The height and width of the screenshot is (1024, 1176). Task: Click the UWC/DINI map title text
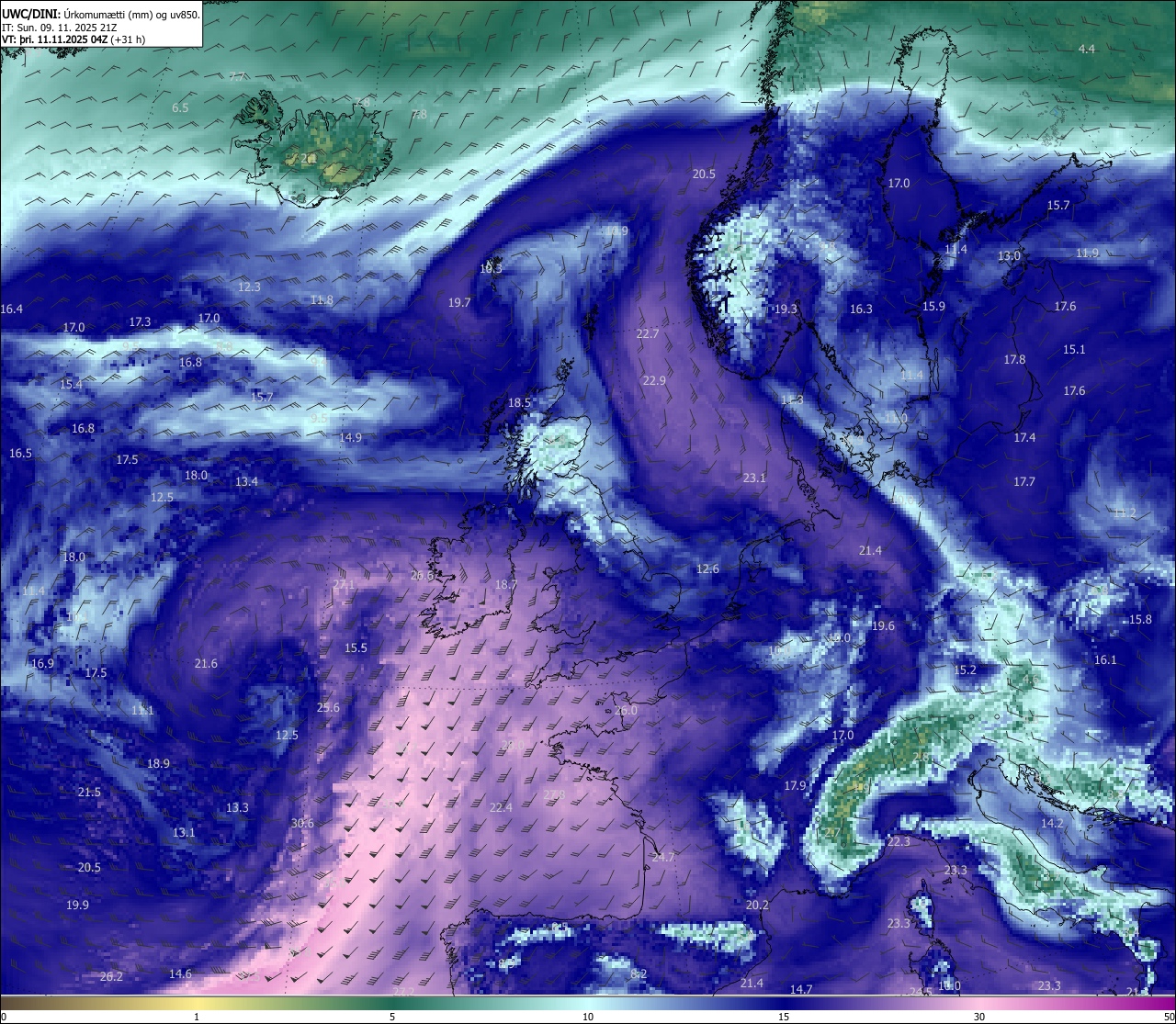(101, 15)
